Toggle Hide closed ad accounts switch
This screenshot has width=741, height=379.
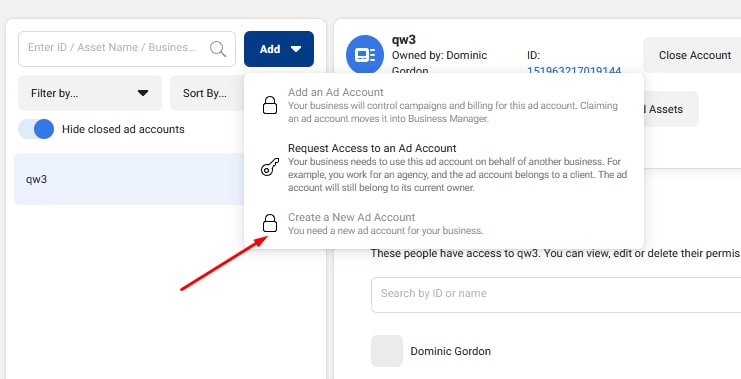(36, 129)
